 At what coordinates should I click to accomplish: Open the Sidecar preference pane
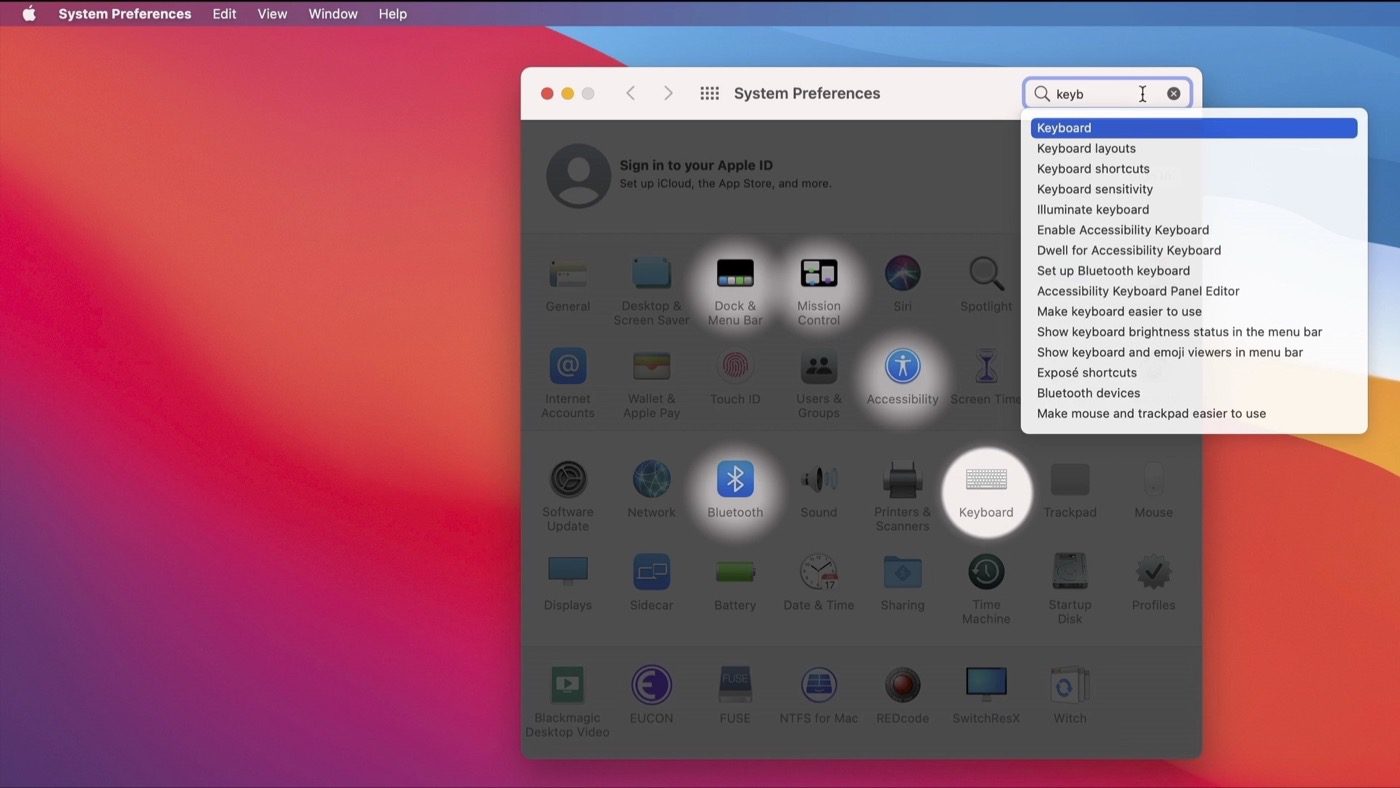651,572
